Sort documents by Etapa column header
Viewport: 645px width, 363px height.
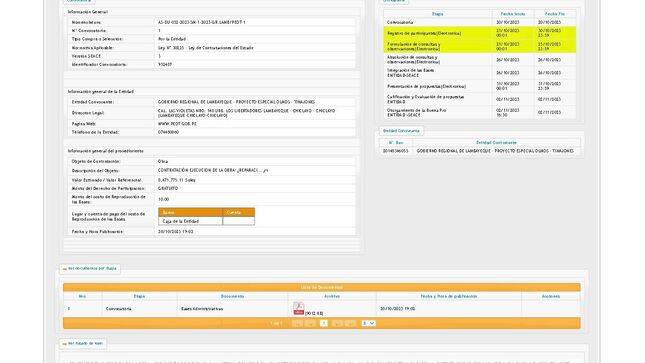click(139, 296)
